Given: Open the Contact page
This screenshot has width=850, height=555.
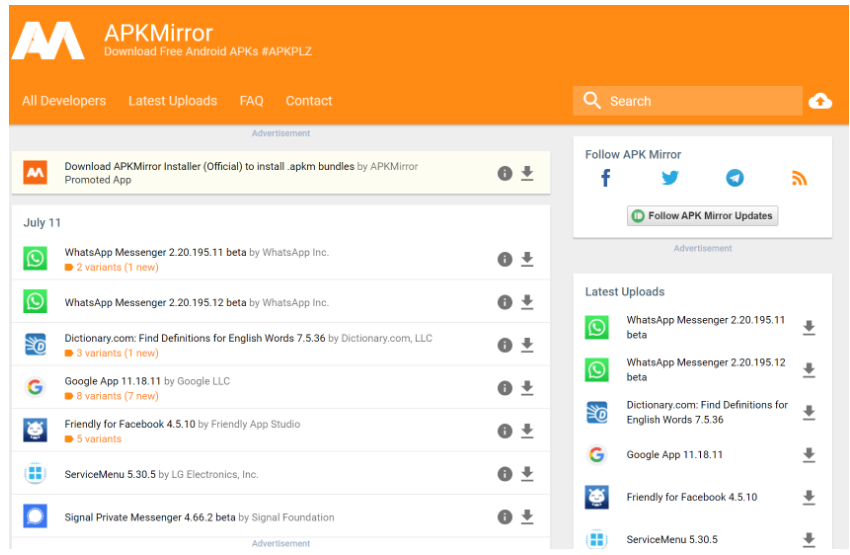Looking at the screenshot, I should tap(308, 101).
